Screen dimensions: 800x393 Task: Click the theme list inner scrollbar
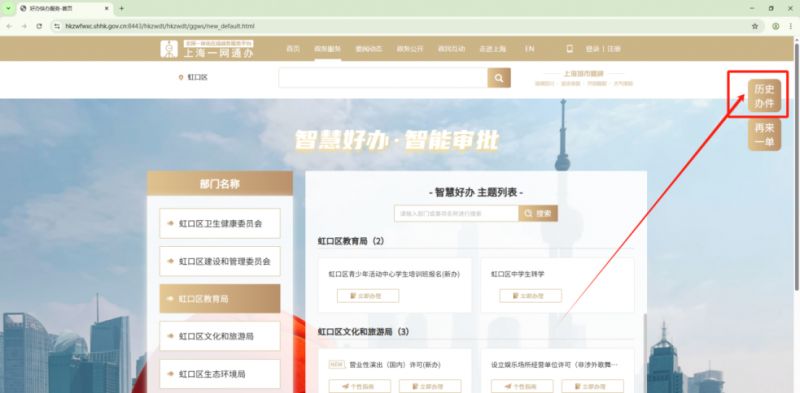(644, 352)
